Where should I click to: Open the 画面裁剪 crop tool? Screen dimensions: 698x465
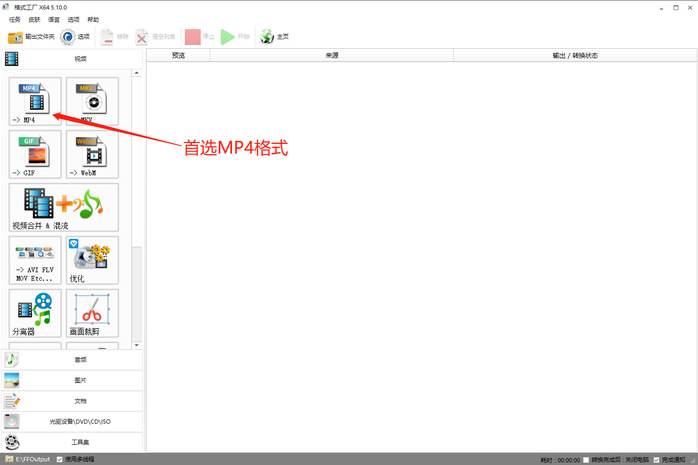click(x=92, y=313)
